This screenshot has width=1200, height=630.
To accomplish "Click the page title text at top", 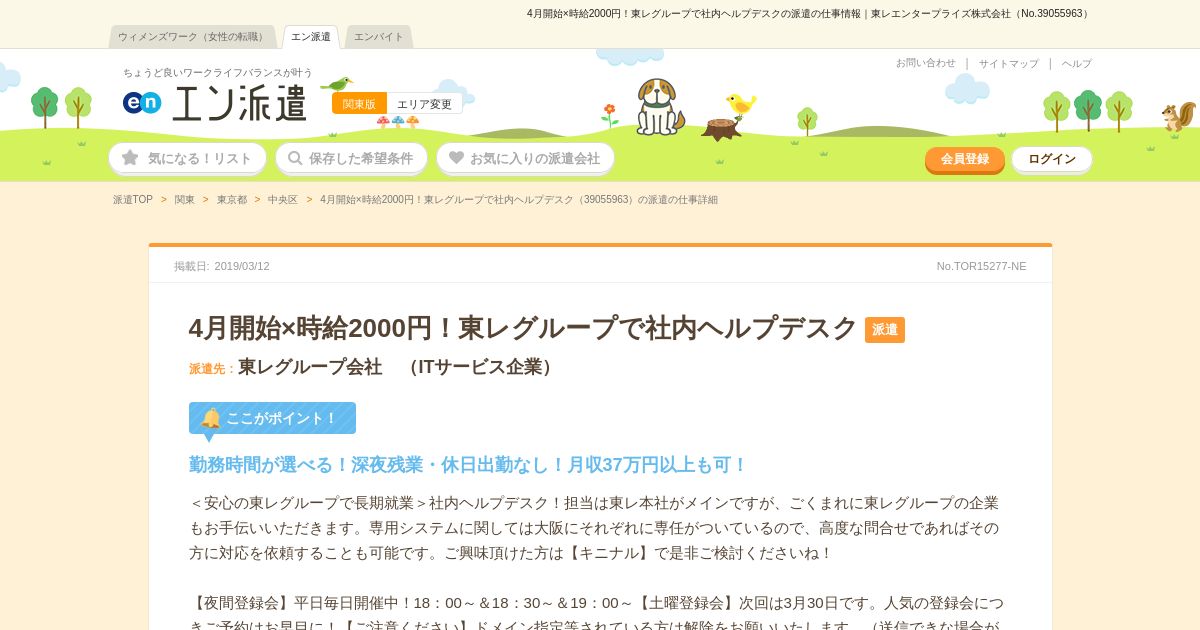I will click(807, 14).
